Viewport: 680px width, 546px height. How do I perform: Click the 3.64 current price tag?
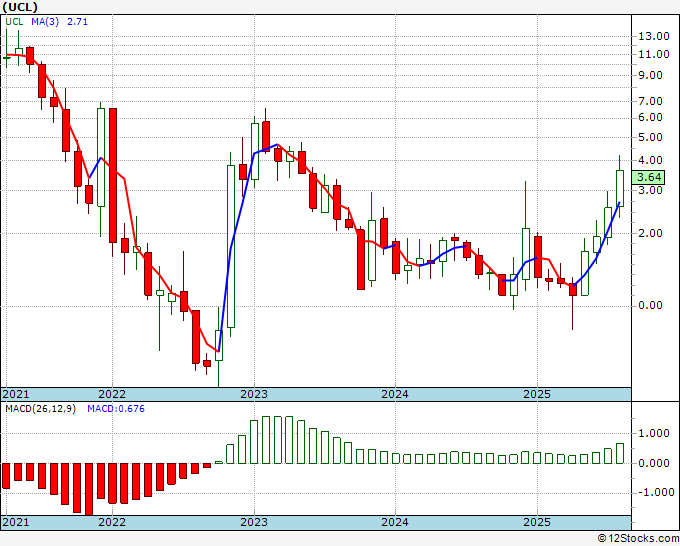[x=648, y=177]
